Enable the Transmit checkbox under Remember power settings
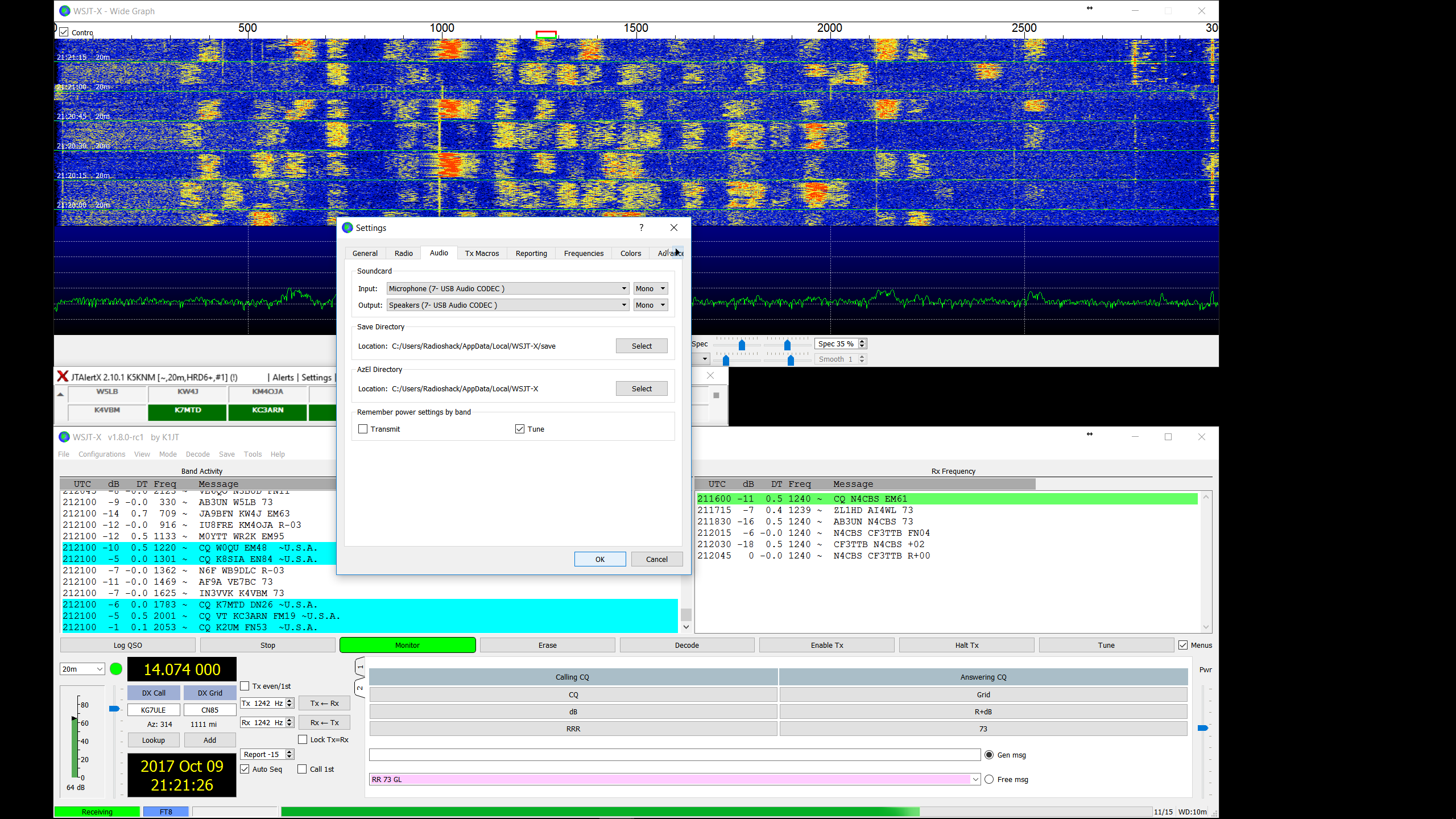Viewport: 1456px width, 819px height. [363, 429]
